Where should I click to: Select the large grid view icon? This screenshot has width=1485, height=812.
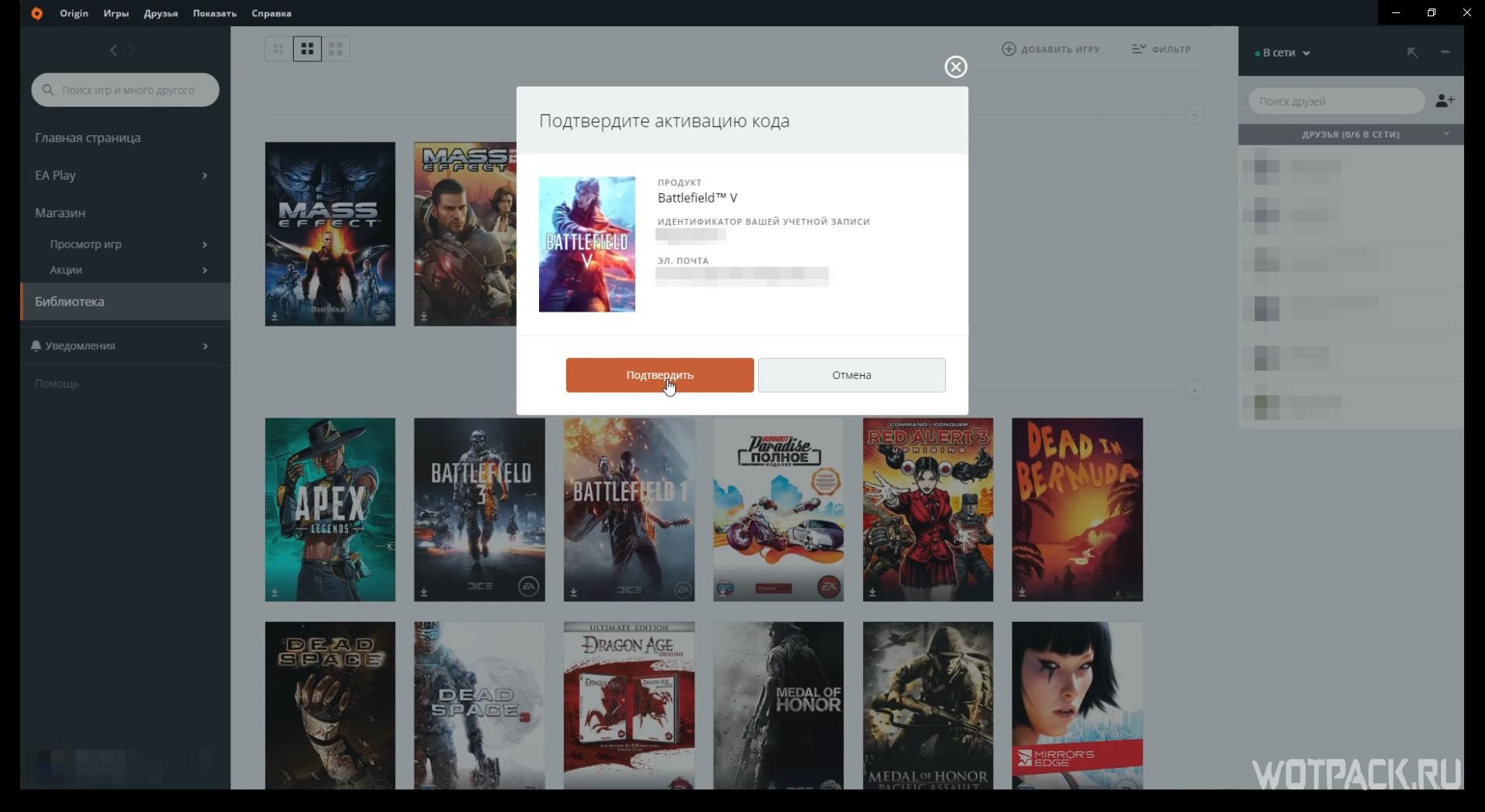[336, 49]
